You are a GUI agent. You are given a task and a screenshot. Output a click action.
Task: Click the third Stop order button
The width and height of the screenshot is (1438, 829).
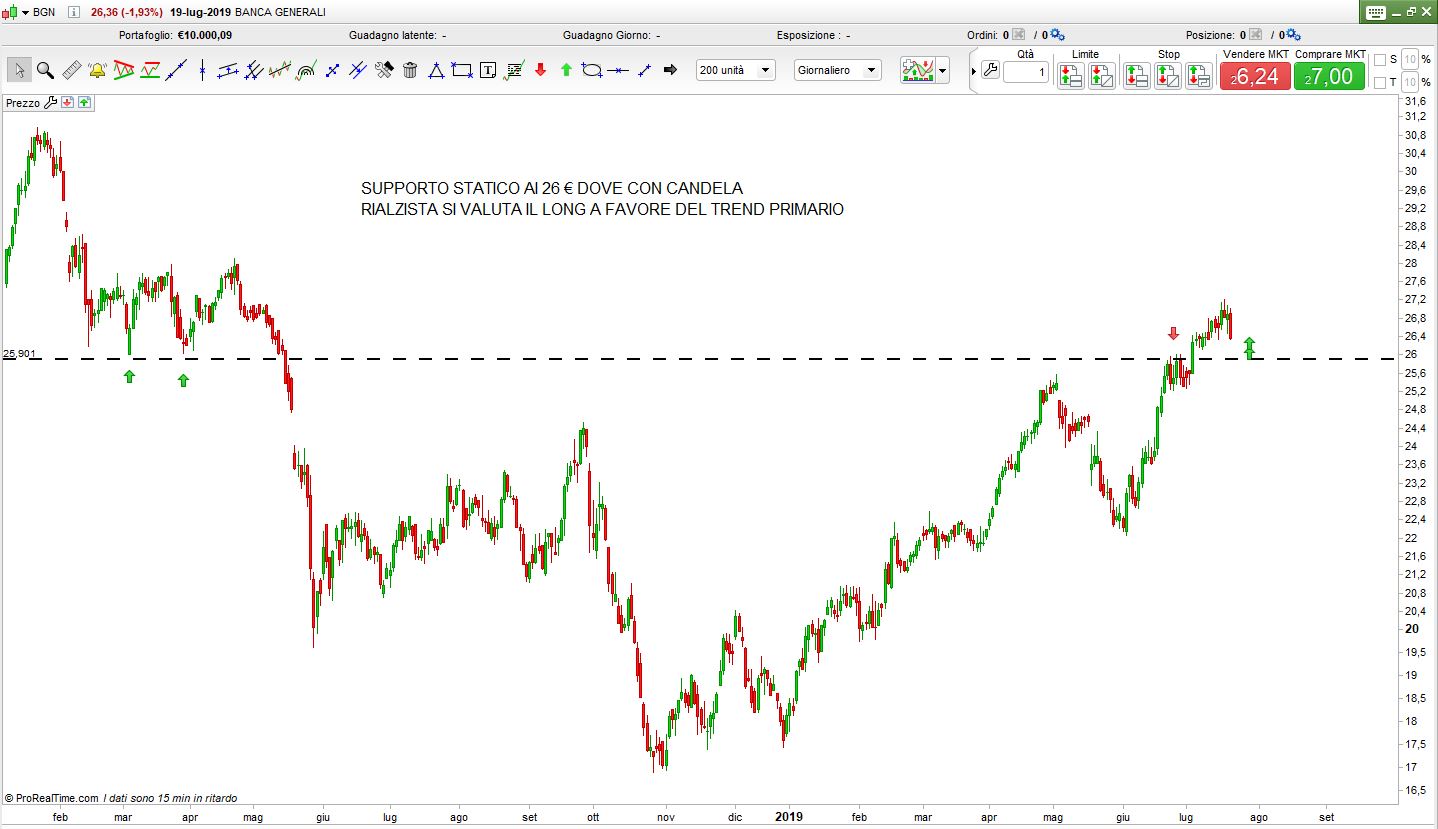[1198, 76]
